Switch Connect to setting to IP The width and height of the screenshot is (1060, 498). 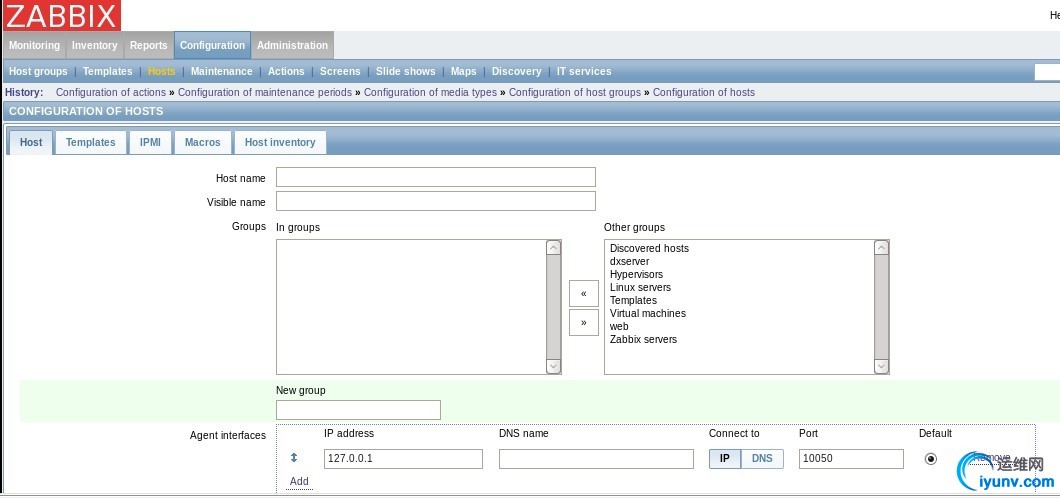(725, 459)
